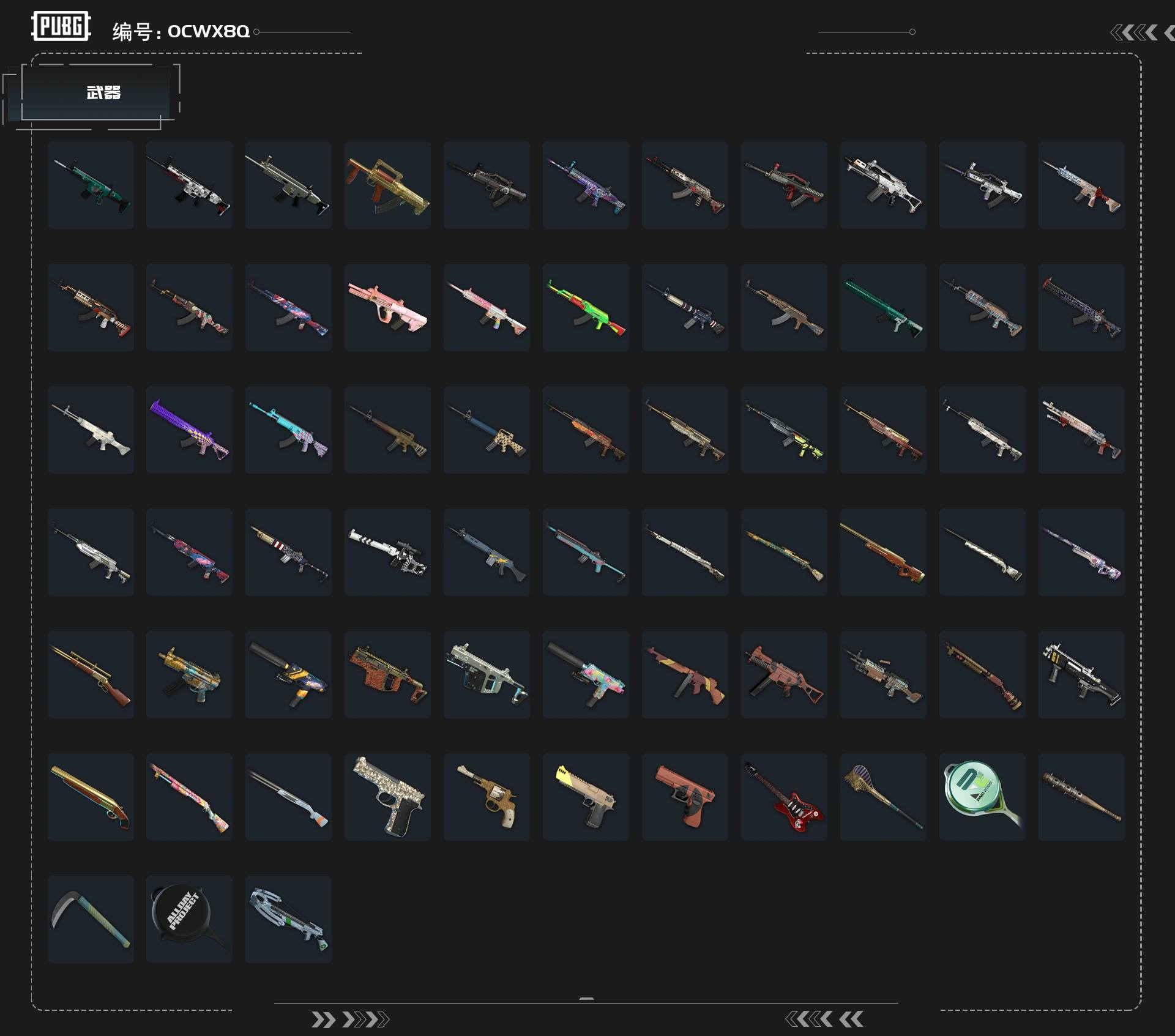Select the pink AUG bullpup skin
Screen dimensions: 1175x1036
(x=387, y=307)
